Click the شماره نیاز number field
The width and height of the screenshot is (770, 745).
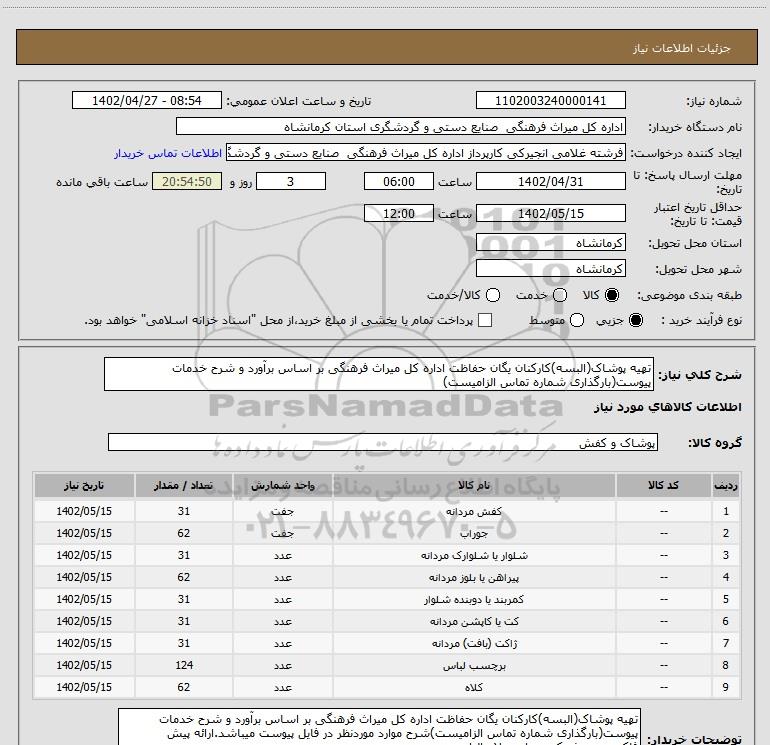(550, 101)
